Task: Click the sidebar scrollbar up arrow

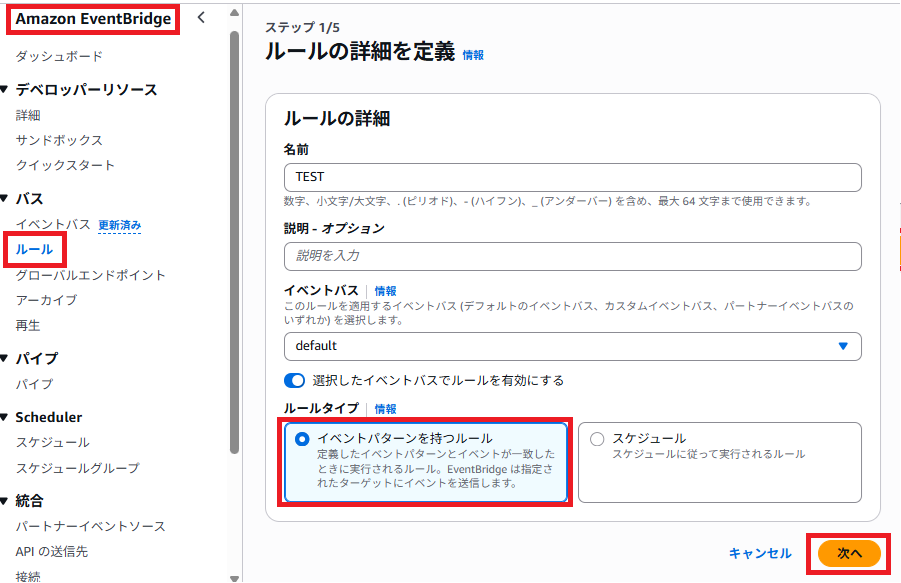Action: [234, 12]
